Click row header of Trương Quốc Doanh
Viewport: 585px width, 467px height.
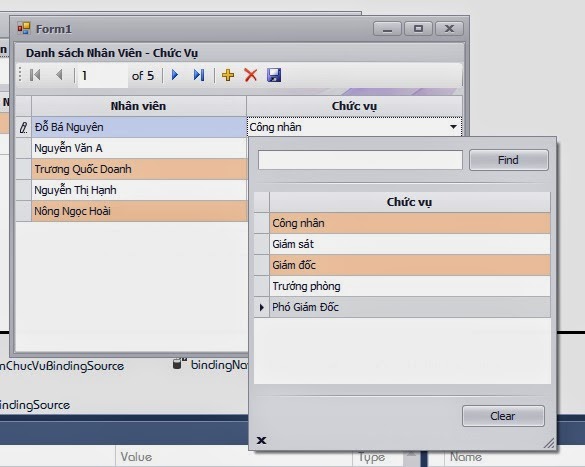[24, 169]
